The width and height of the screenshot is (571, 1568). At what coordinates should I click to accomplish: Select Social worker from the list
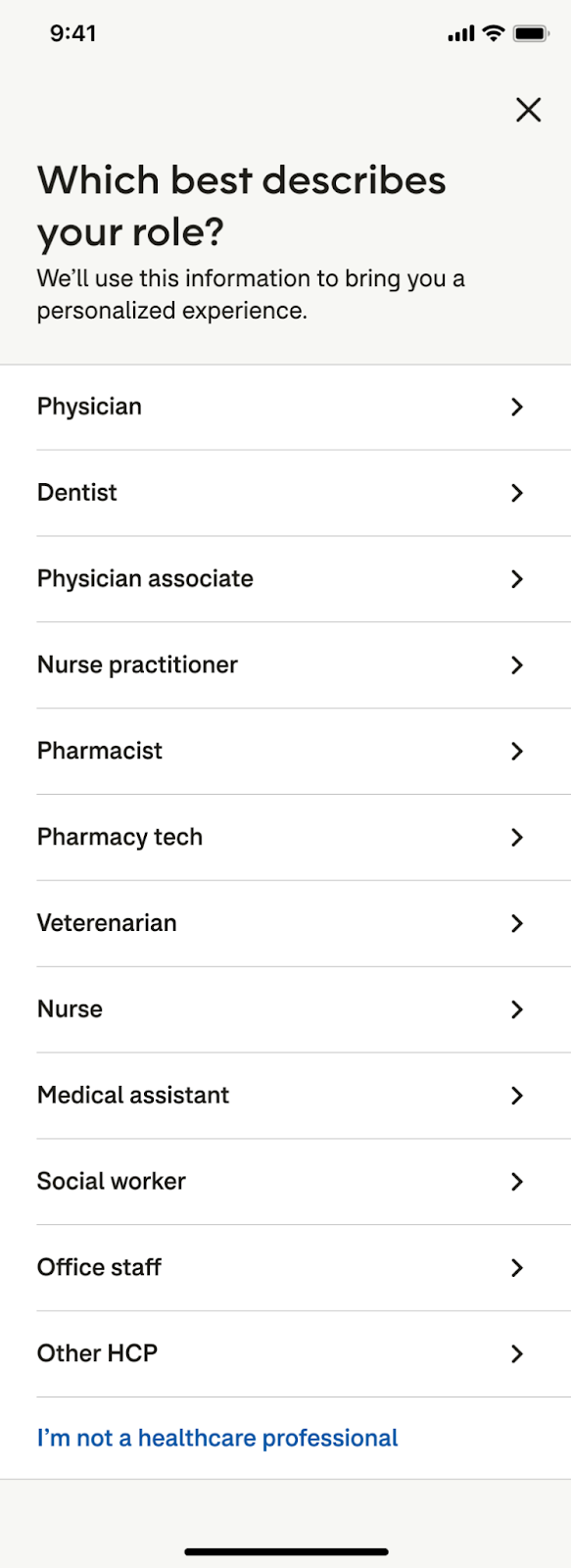(112, 1182)
